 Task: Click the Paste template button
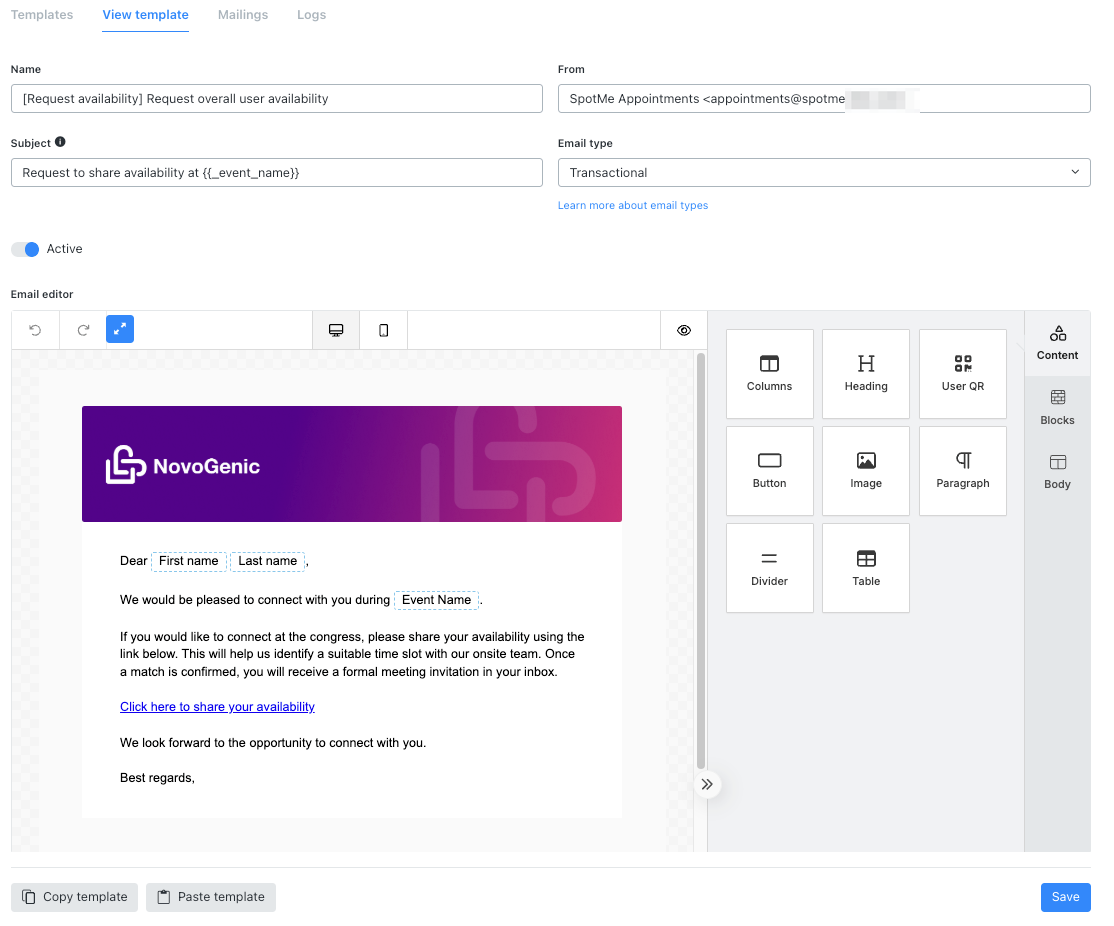[211, 897]
